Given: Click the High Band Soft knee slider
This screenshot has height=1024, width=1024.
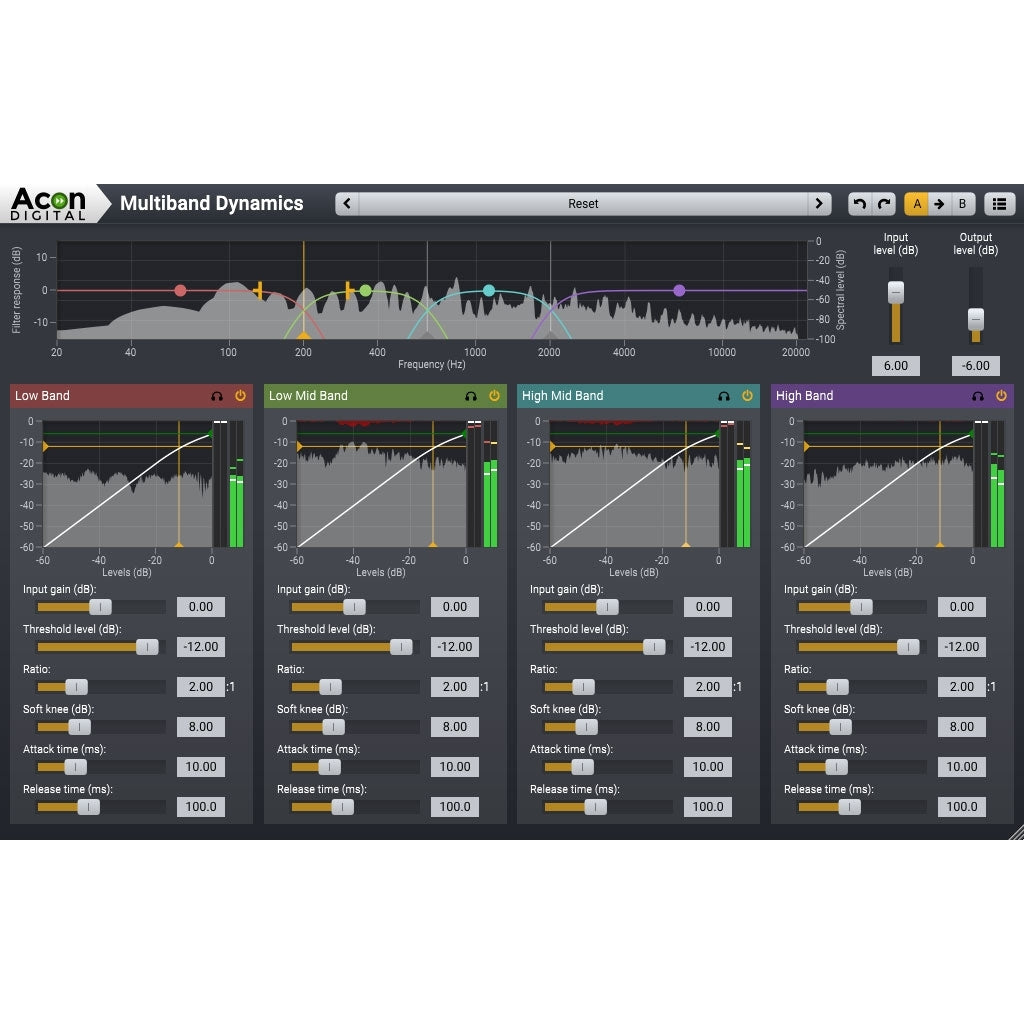Looking at the screenshot, I should click(862, 727).
